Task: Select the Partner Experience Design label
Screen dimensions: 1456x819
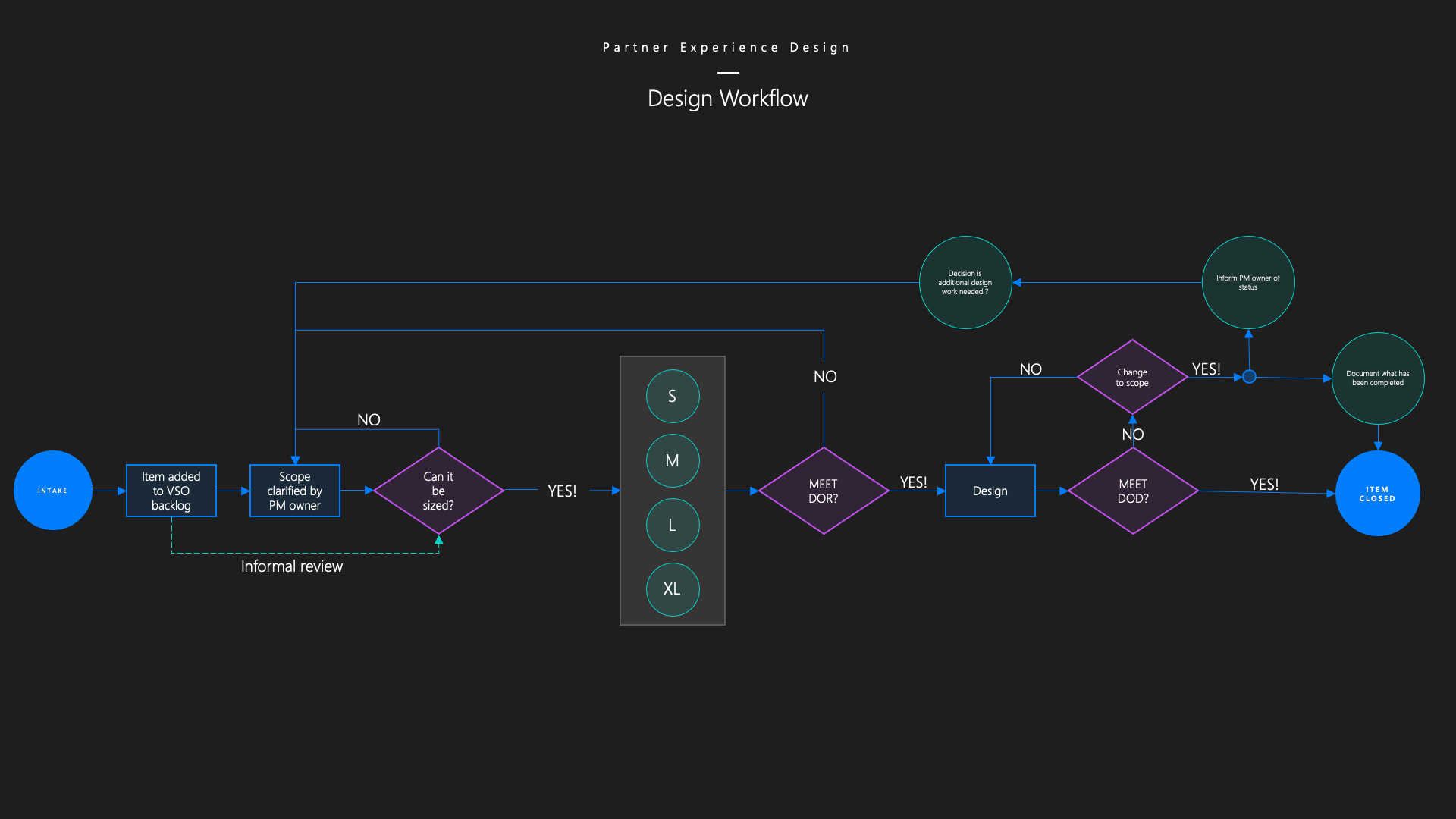Action: (x=727, y=47)
